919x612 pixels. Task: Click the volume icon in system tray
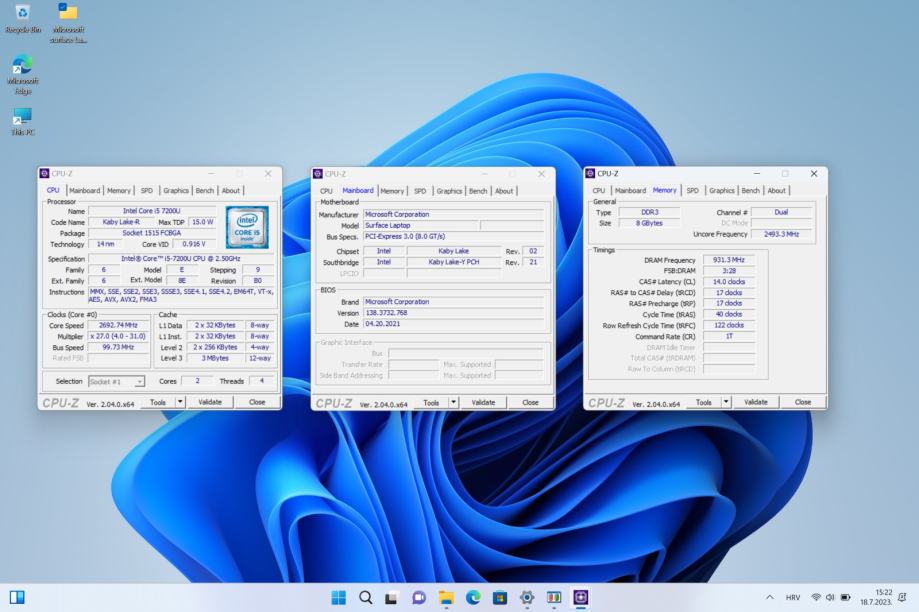[x=830, y=597]
